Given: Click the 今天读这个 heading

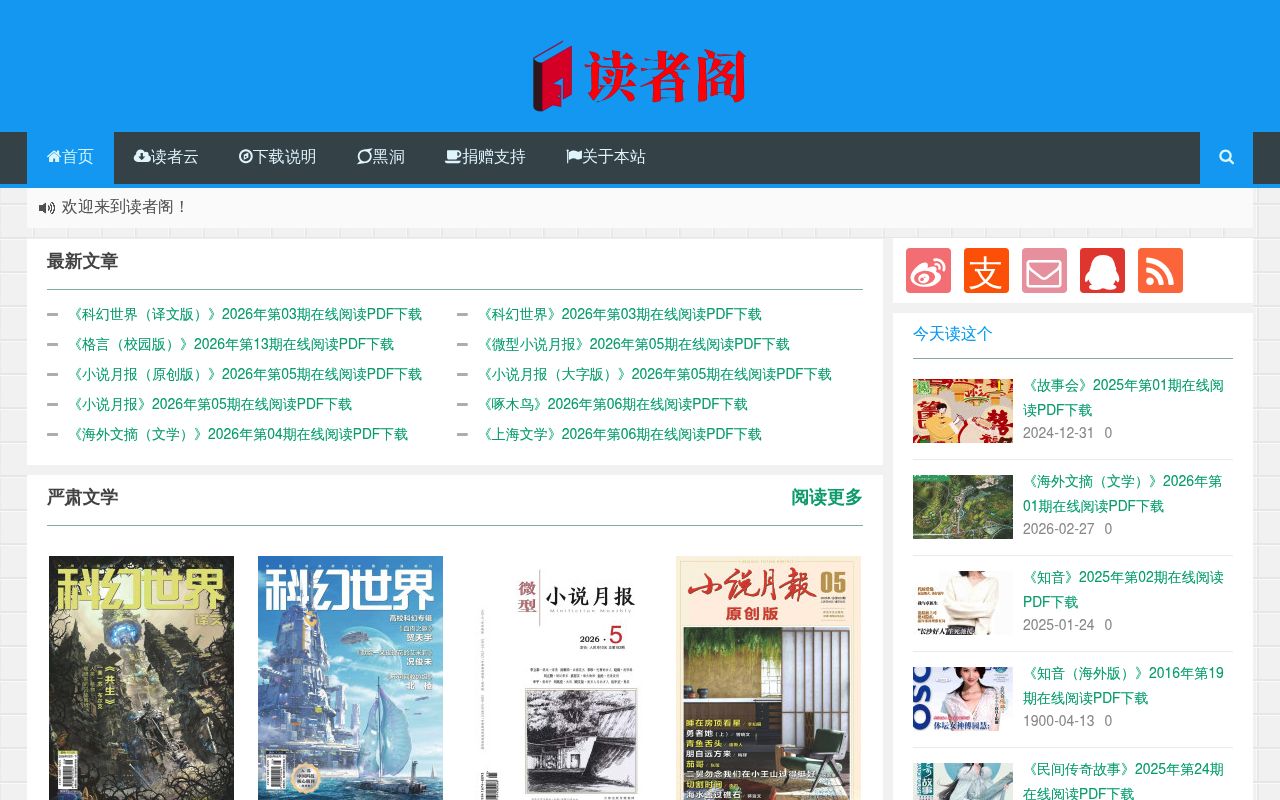Looking at the screenshot, I should [953, 334].
